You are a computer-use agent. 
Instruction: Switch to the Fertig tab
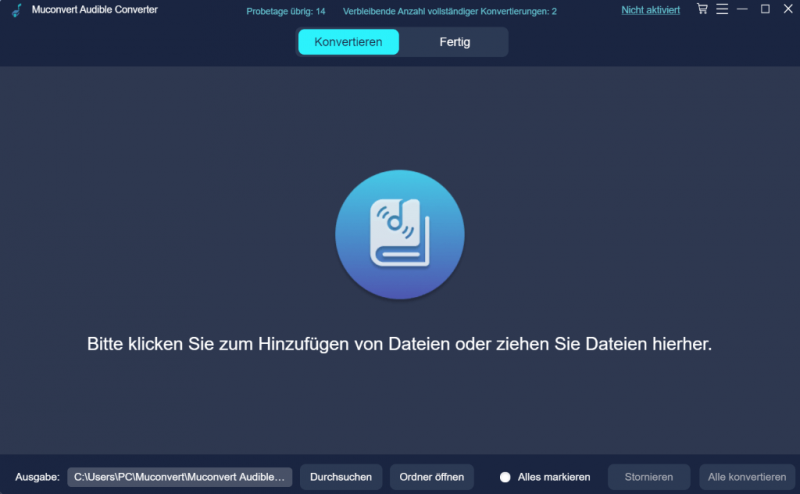click(455, 42)
